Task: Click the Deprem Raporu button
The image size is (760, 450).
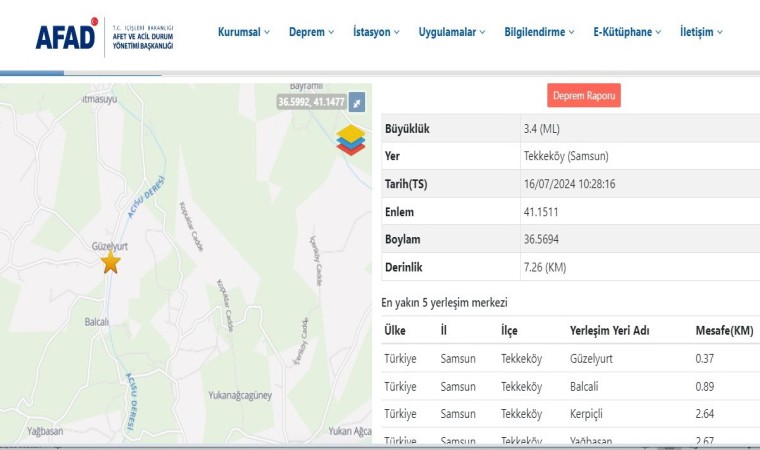Action: [584, 96]
